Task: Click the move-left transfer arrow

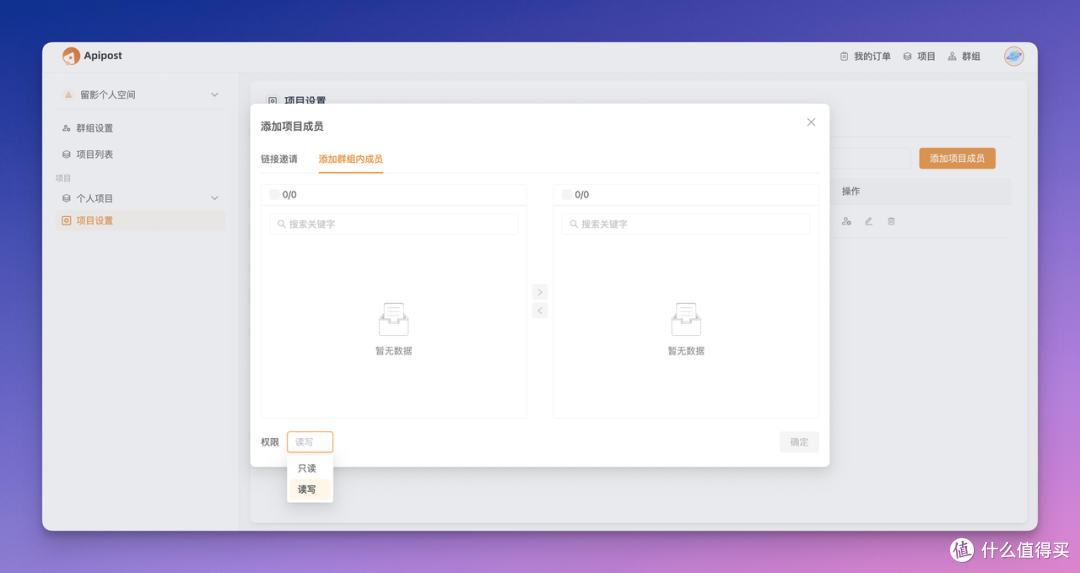Action: click(x=540, y=311)
